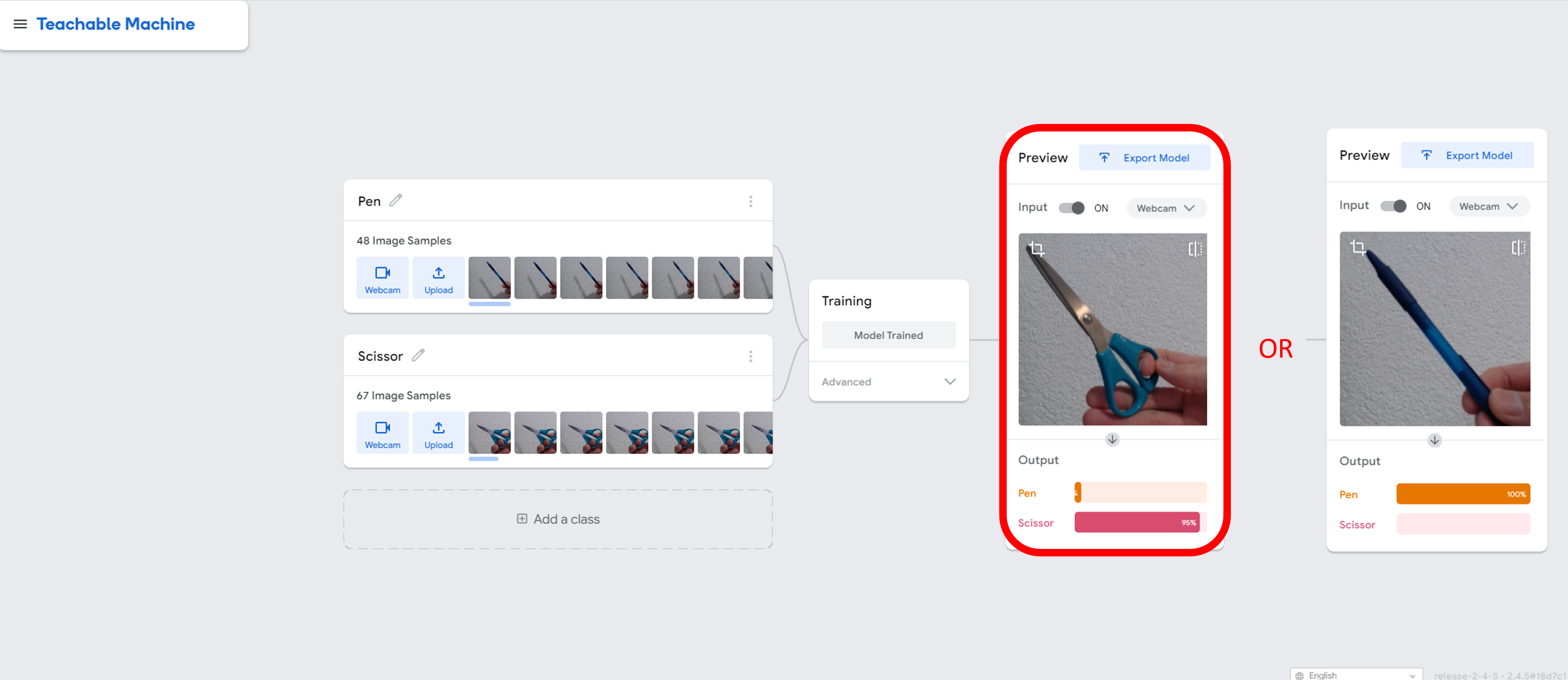Select the first Pen image sample thumbnail
This screenshot has height=680, width=1568.
(x=489, y=278)
